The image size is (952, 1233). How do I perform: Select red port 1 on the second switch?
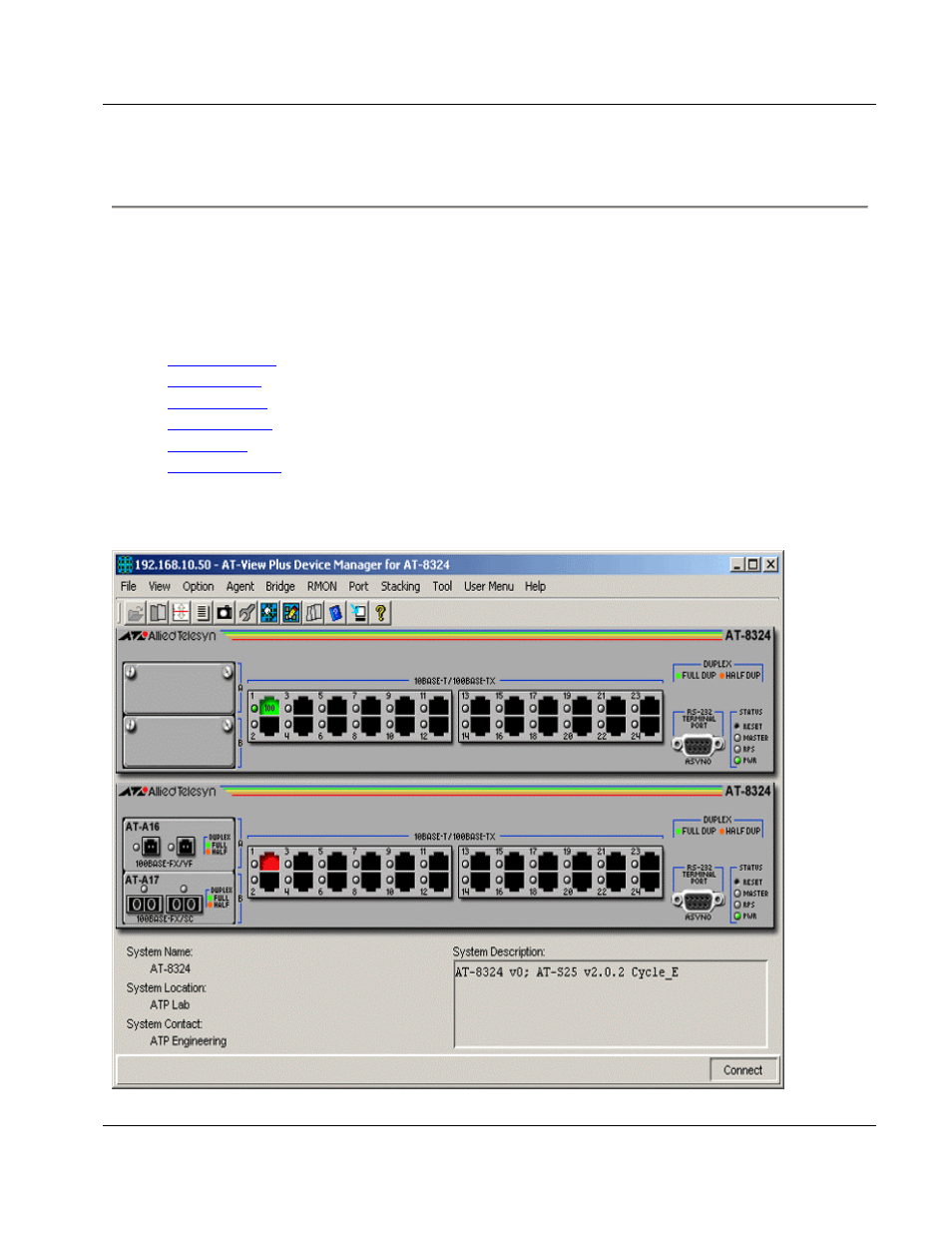269,863
